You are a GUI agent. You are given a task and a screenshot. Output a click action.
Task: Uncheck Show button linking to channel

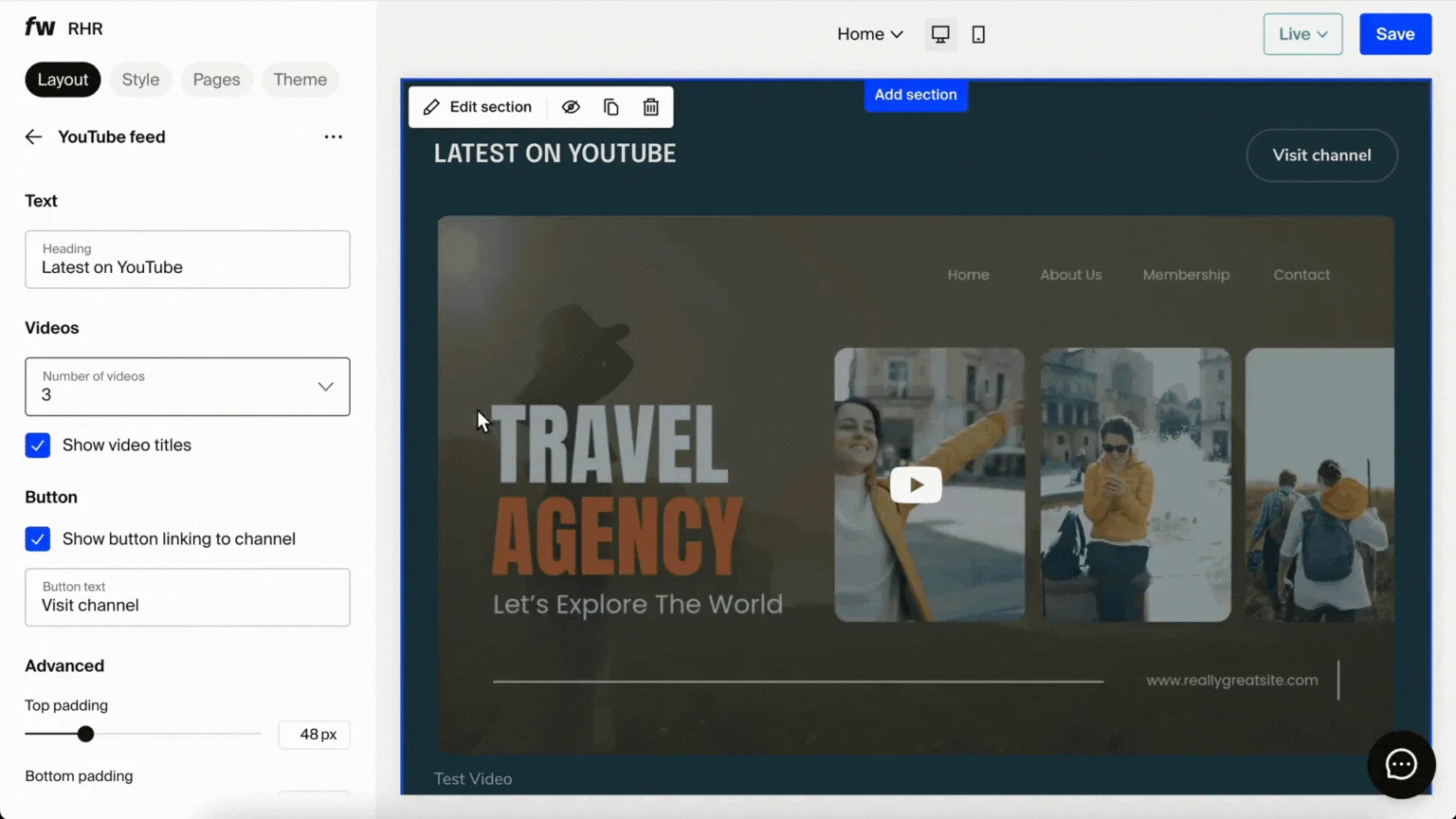pyautogui.click(x=38, y=539)
